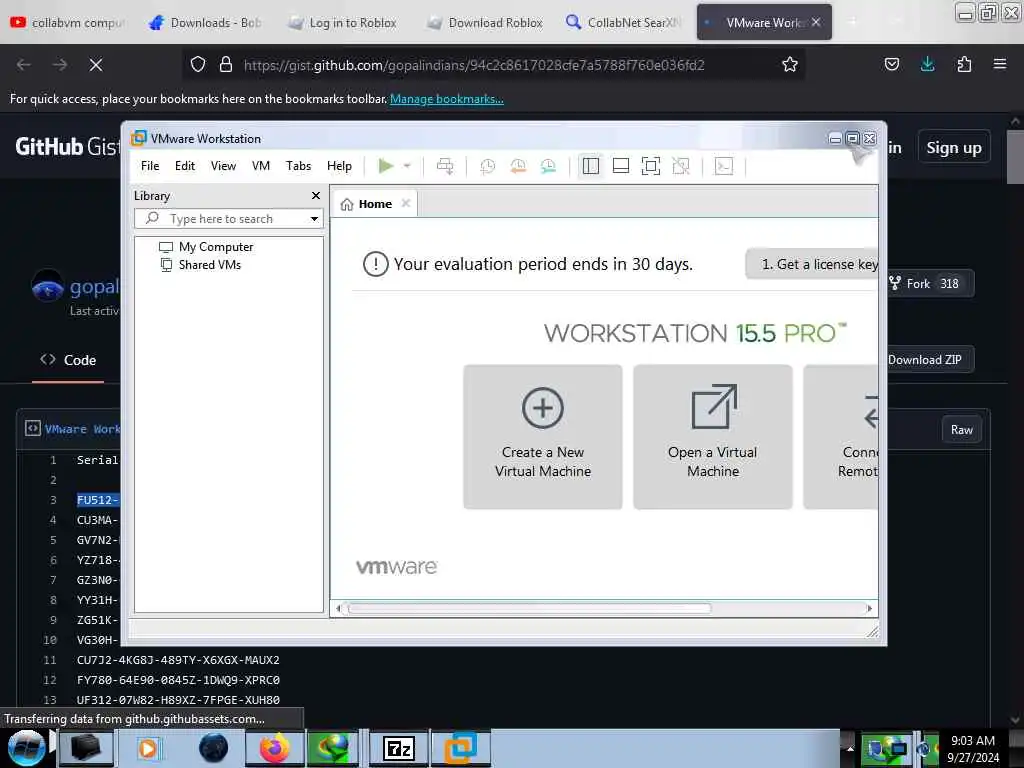Open Firefox from the taskbar
This screenshot has height=768, width=1024.
[274, 748]
